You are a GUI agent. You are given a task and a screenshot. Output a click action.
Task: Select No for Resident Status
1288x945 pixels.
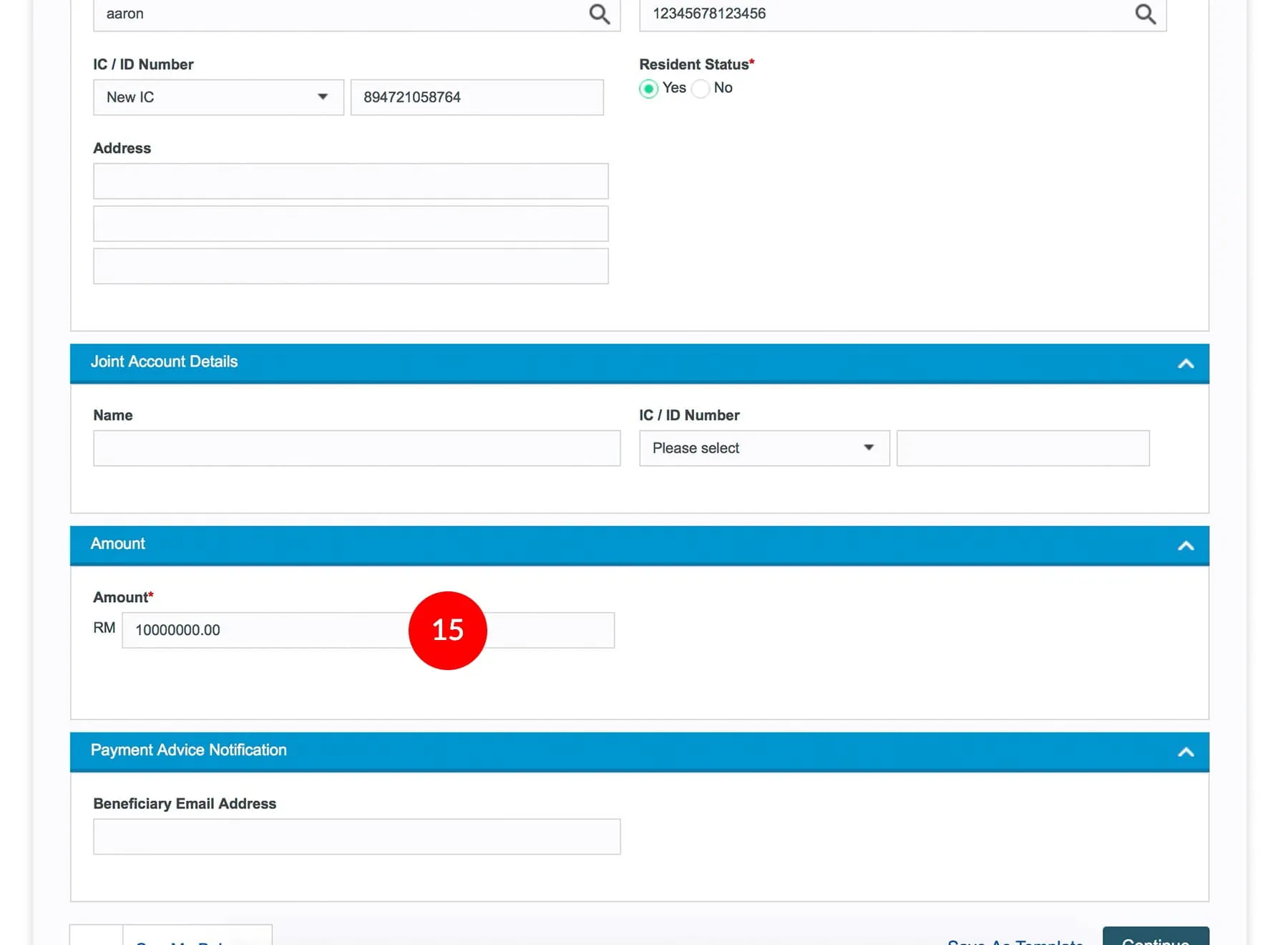[x=701, y=89]
